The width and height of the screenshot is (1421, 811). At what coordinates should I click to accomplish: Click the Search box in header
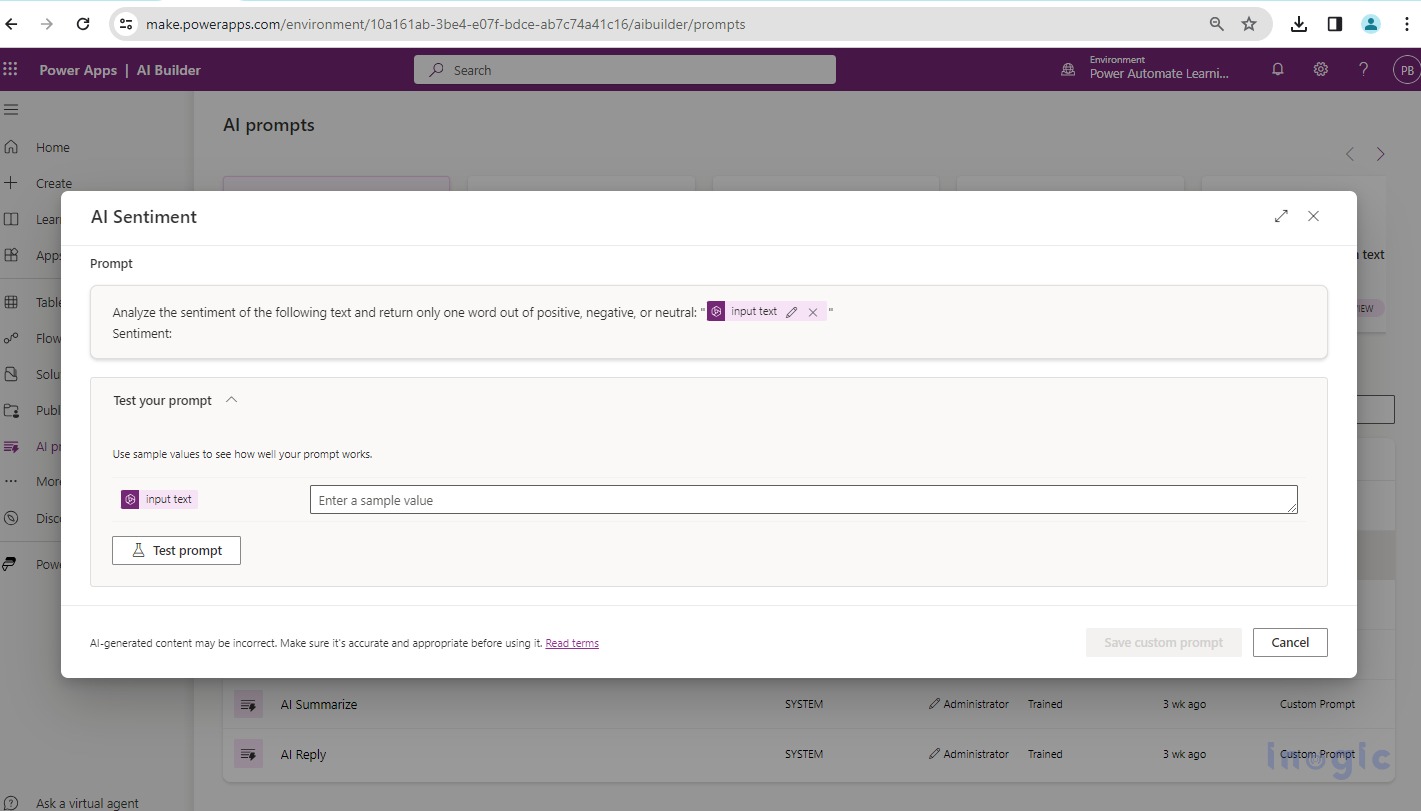[x=625, y=70]
